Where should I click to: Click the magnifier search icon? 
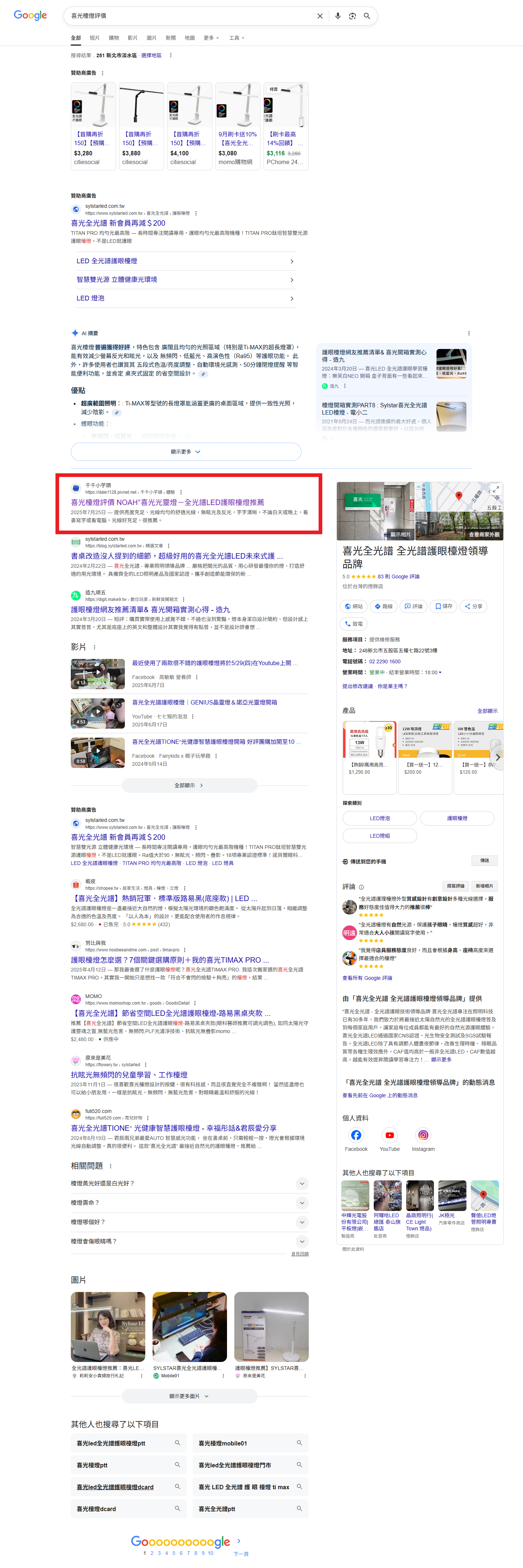coord(367,16)
